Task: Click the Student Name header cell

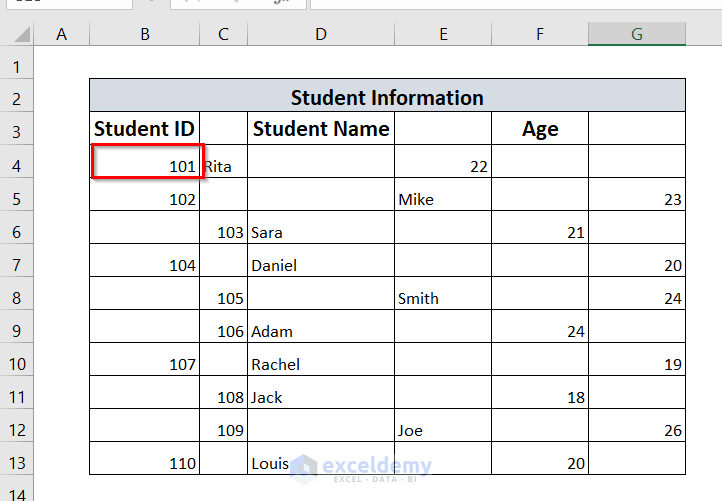Action: point(321,128)
